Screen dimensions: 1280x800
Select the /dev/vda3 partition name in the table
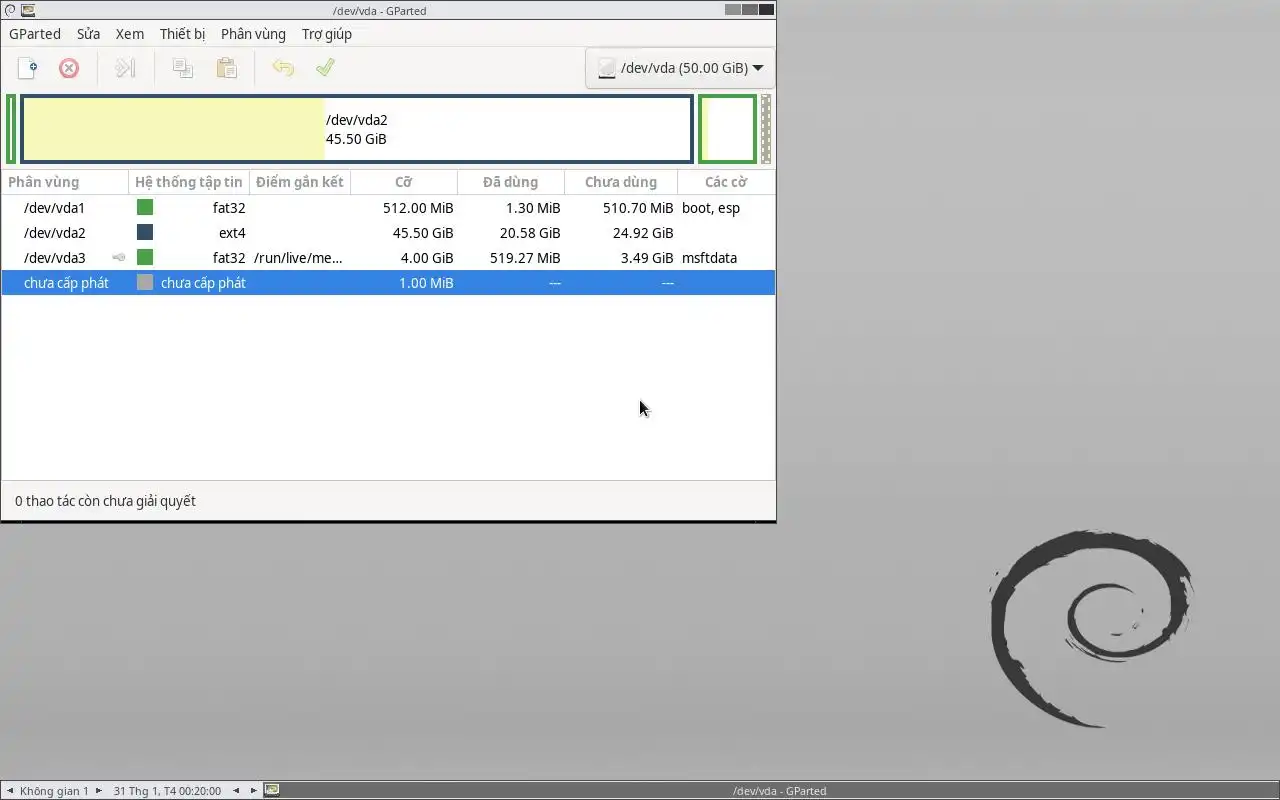click(55, 258)
